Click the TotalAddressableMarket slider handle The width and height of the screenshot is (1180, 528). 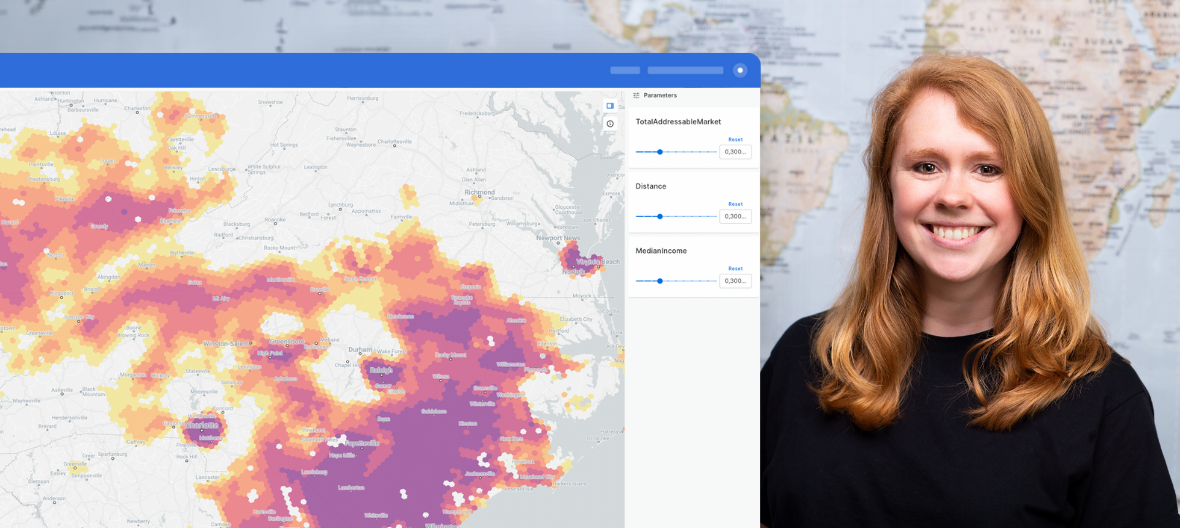(660, 152)
